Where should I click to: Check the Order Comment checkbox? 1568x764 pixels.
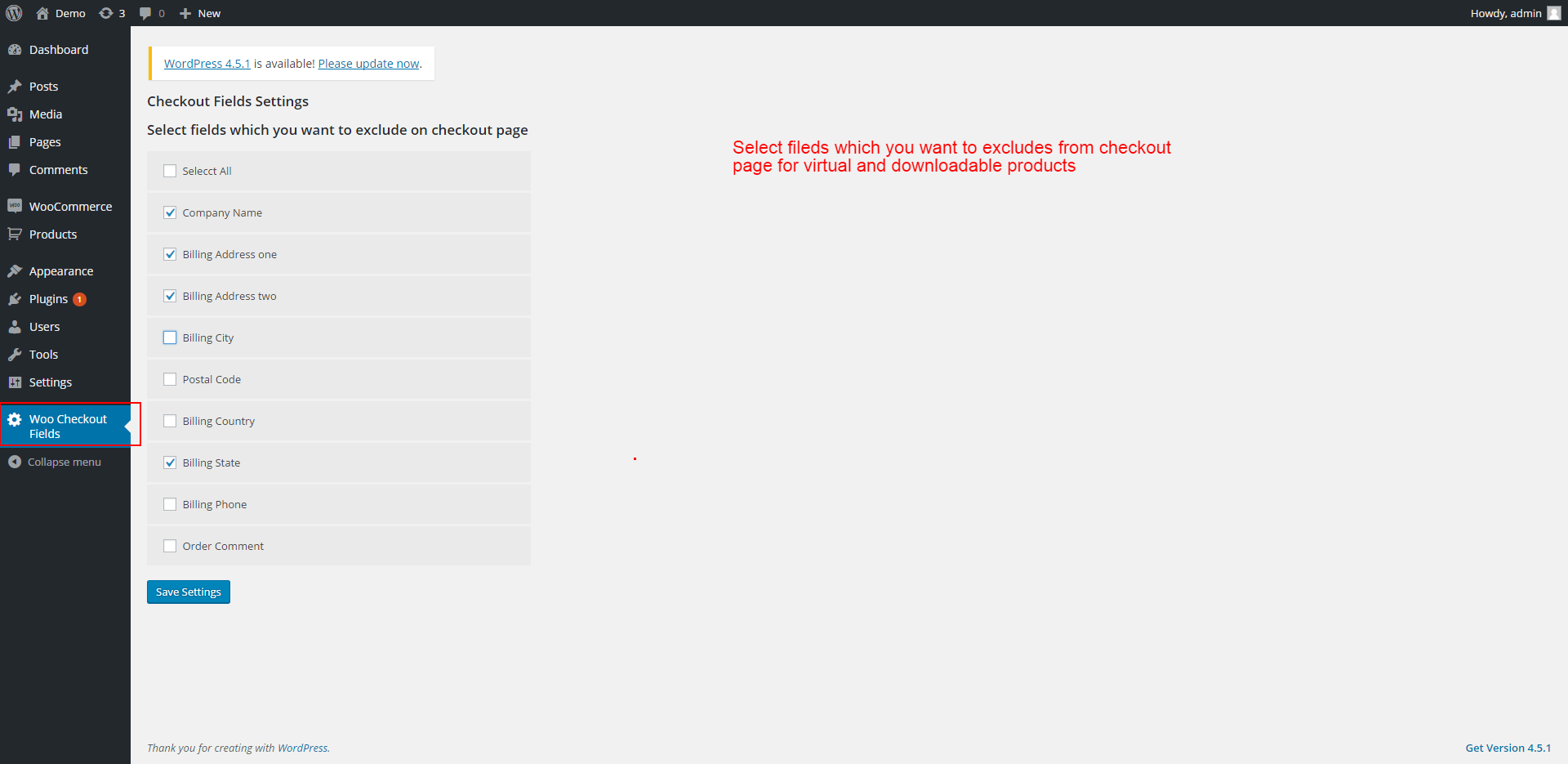point(170,546)
